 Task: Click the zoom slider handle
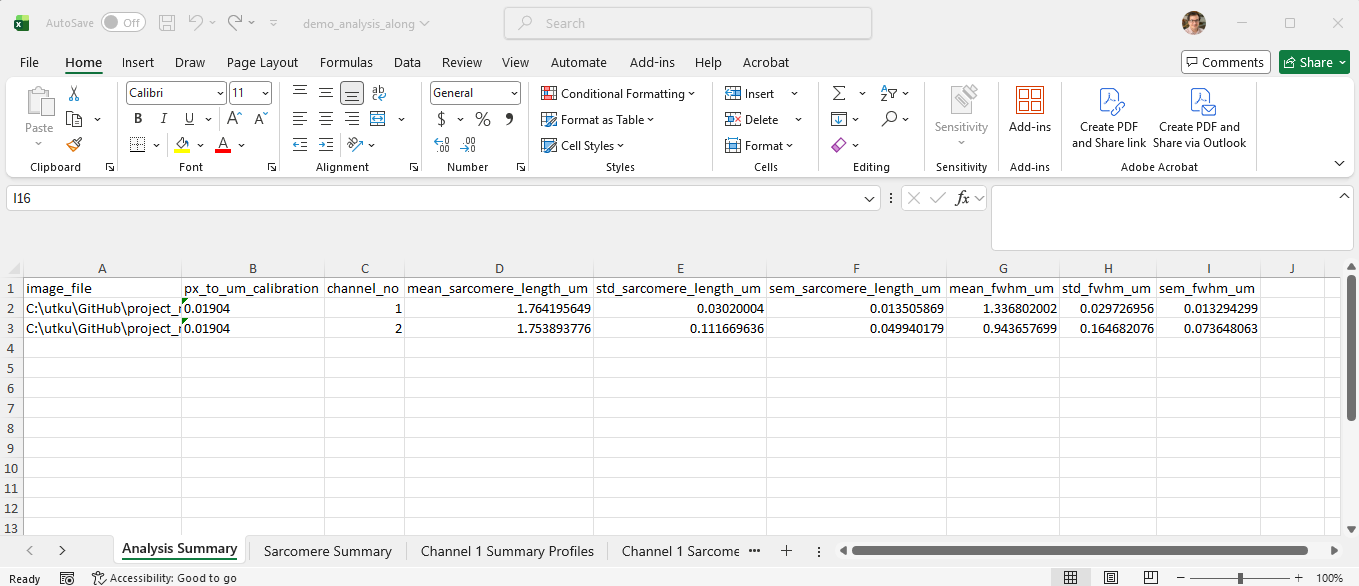1240,578
